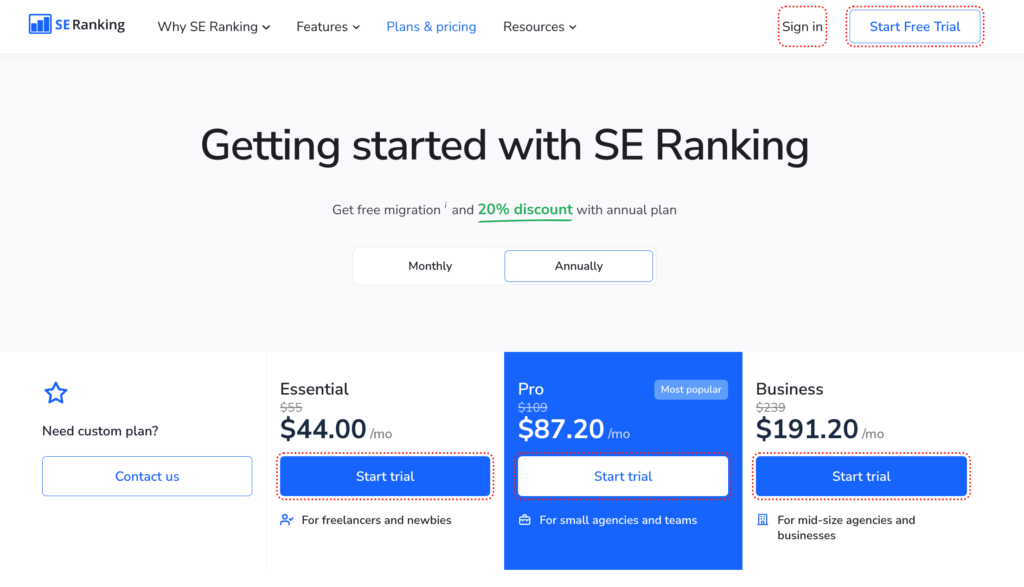Screen dimensions: 1024x587
Task: Click the briefcase icon under Pro plan
Action: pos(526,520)
